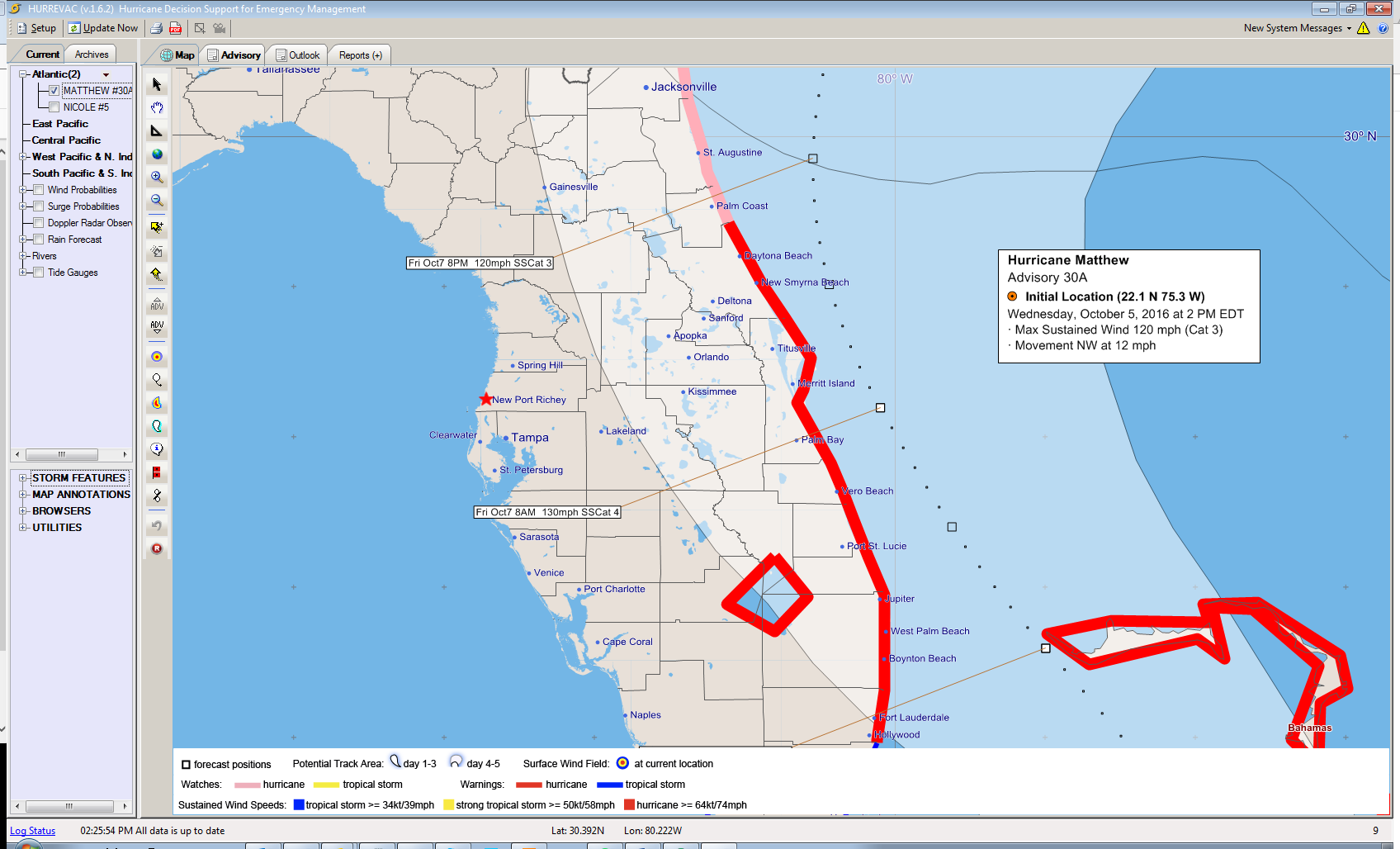Click the flame-colored wind swath icon
Image resolution: width=1400 pixels, height=849 pixels.
coord(157,403)
